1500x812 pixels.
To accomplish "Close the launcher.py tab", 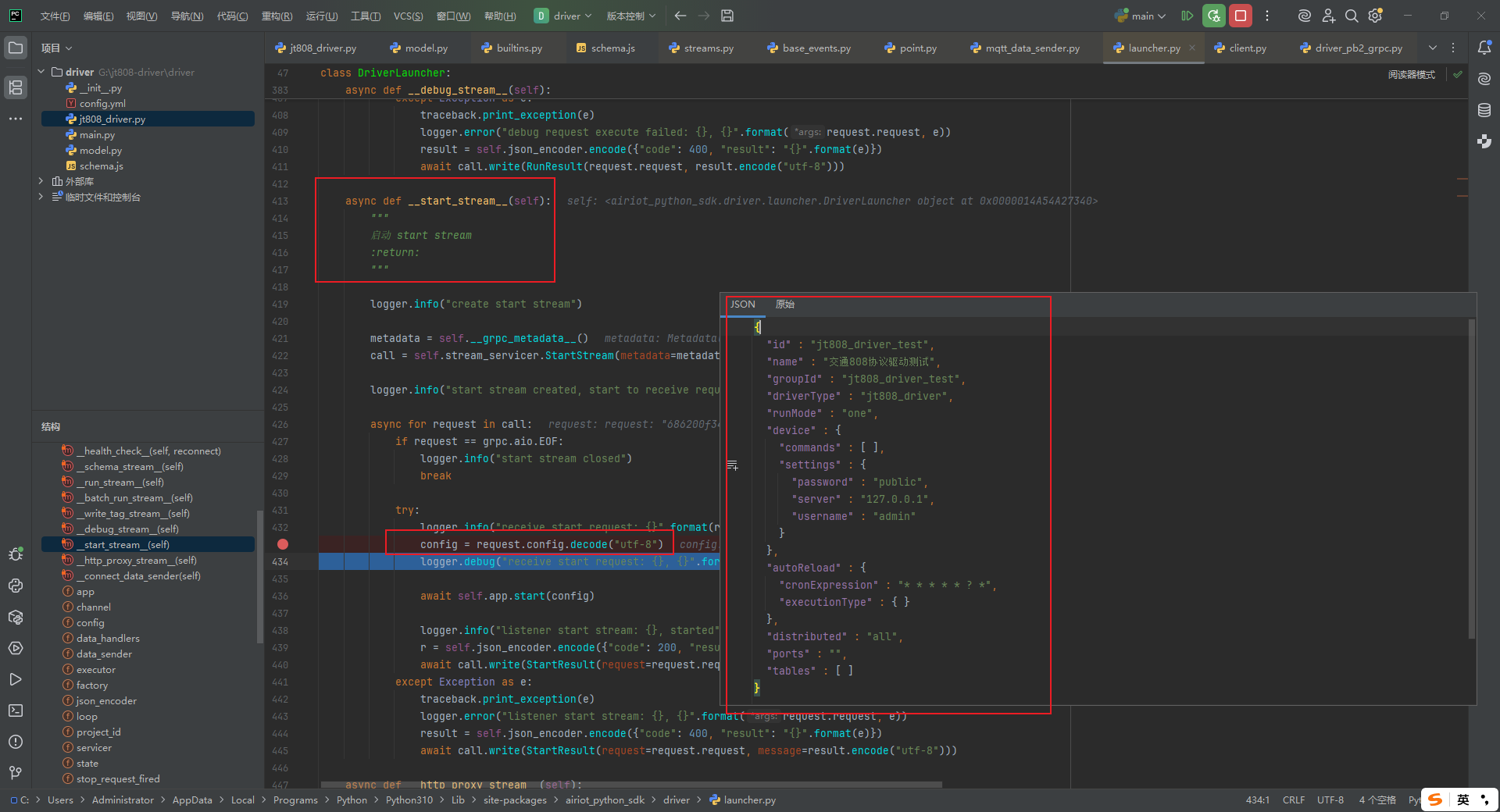I will point(1192,48).
